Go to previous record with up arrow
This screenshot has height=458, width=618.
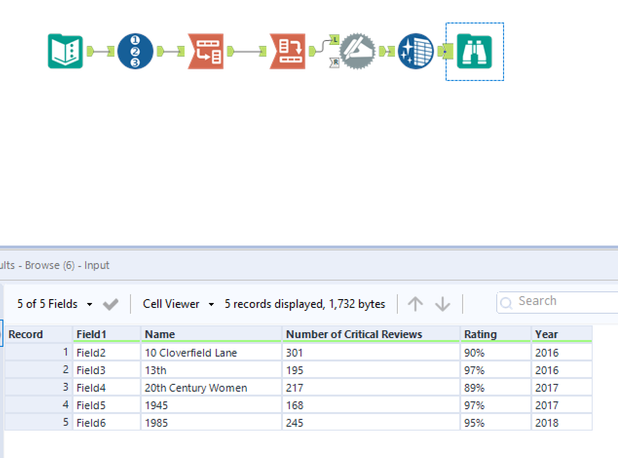[415, 304]
